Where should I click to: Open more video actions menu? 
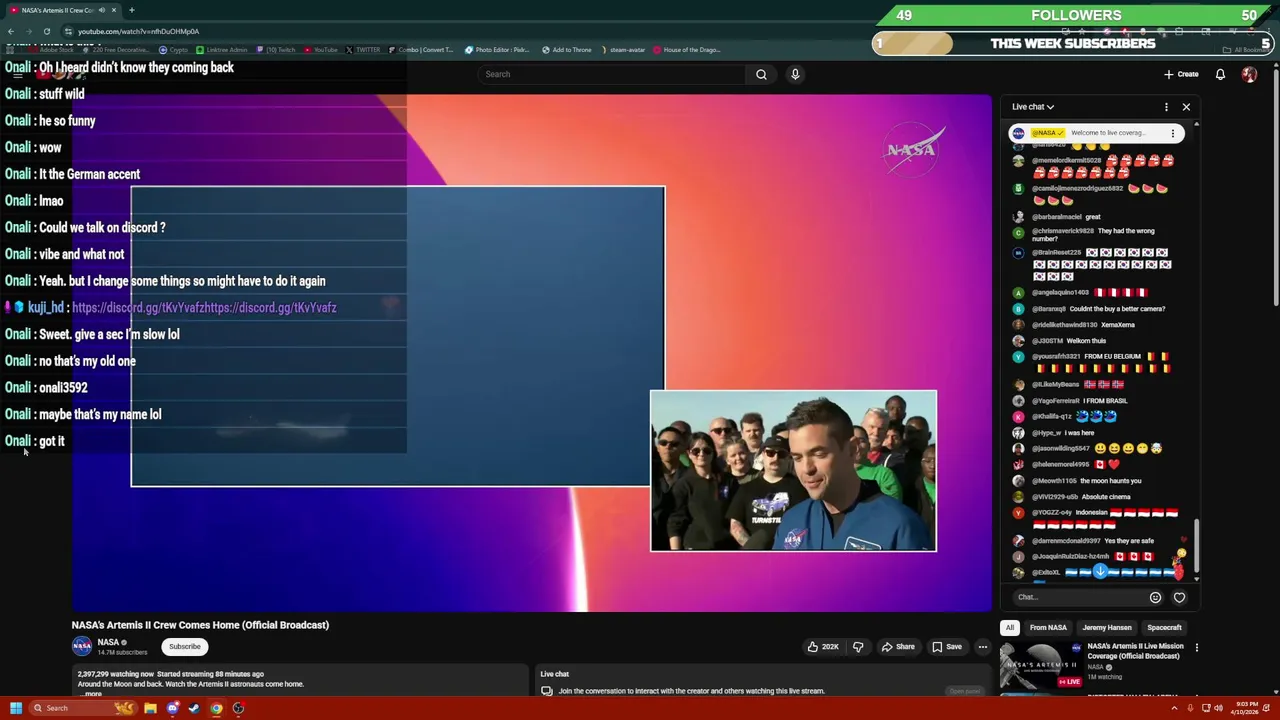[982, 647]
